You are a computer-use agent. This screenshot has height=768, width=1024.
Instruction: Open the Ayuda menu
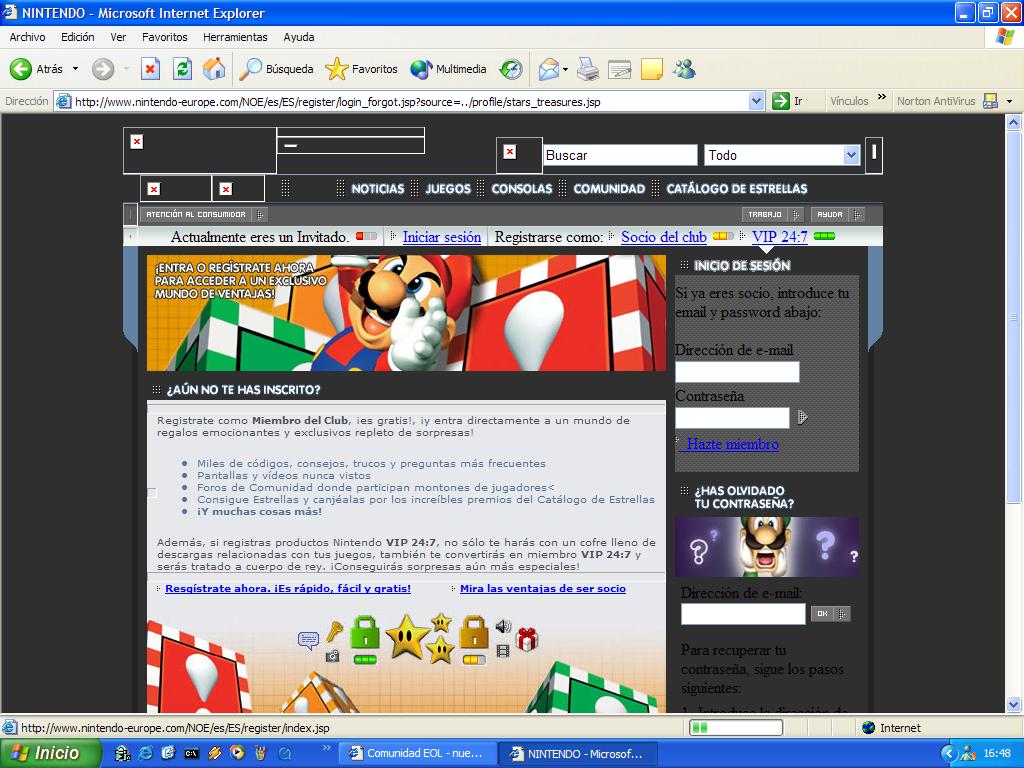(x=298, y=37)
